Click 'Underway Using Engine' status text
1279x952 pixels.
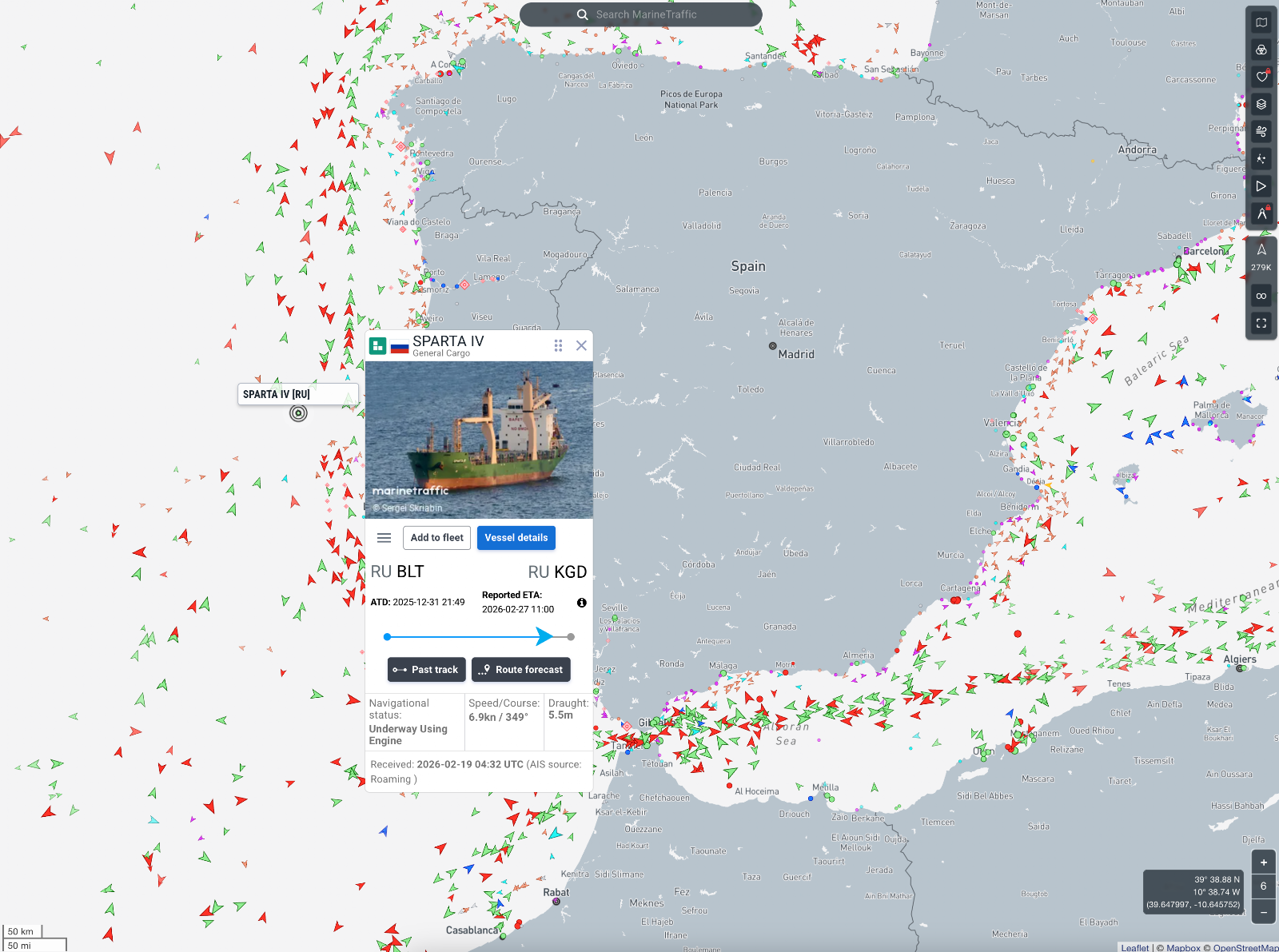click(408, 735)
